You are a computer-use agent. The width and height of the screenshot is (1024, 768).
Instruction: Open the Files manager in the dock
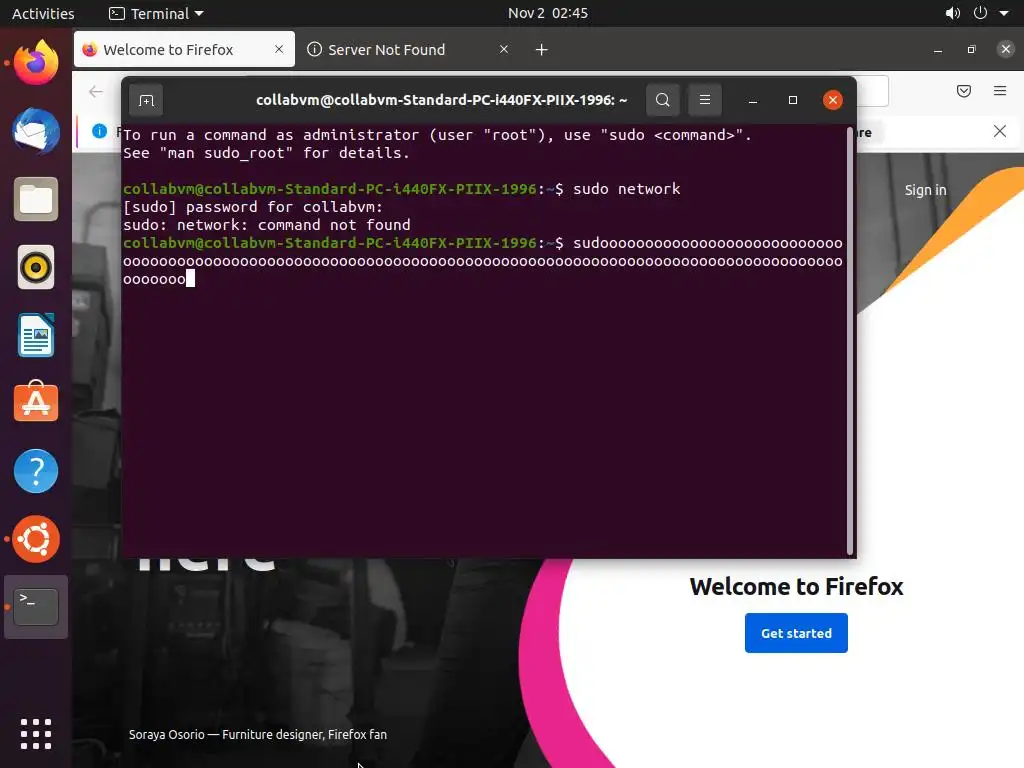(36, 199)
